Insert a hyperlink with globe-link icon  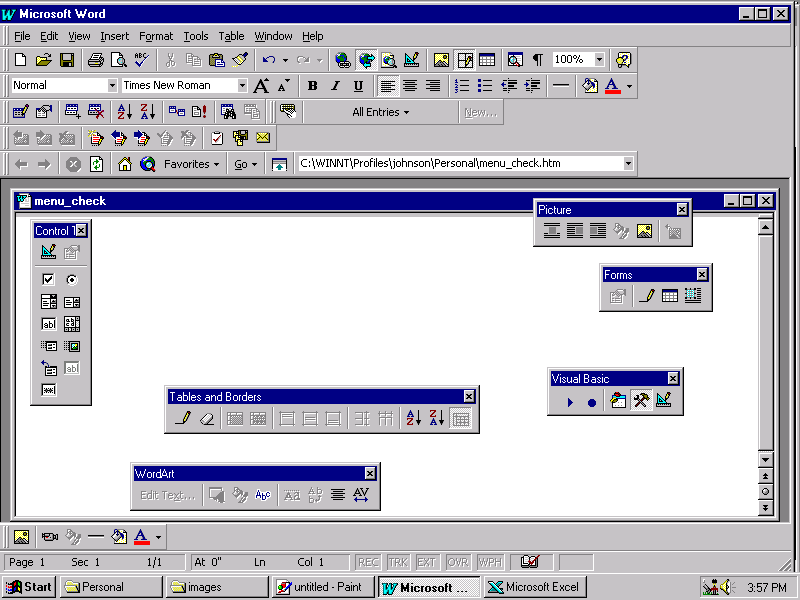tap(343, 60)
